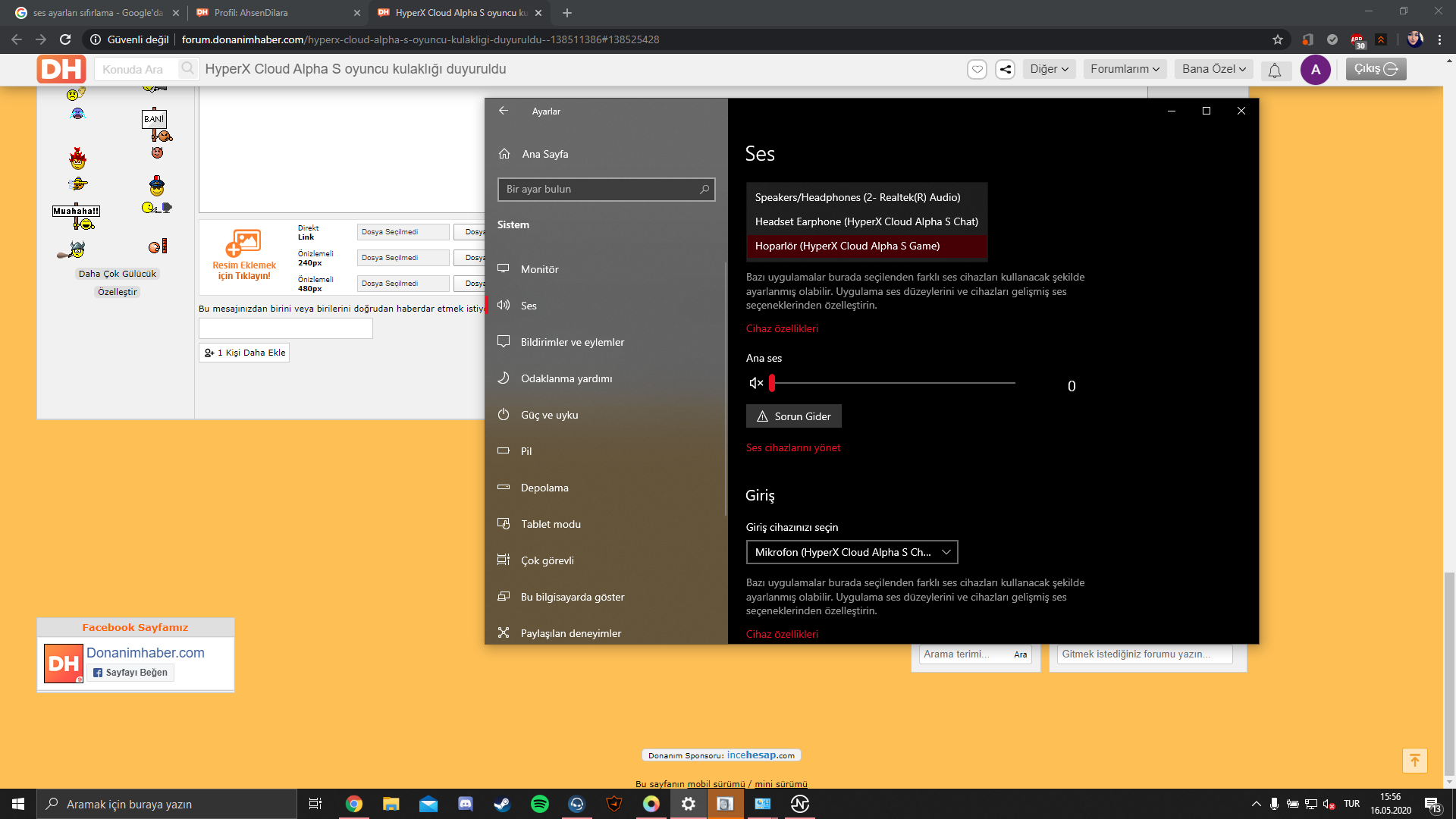Open Windows Task View
The image size is (1456, 819).
pos(315,804)
